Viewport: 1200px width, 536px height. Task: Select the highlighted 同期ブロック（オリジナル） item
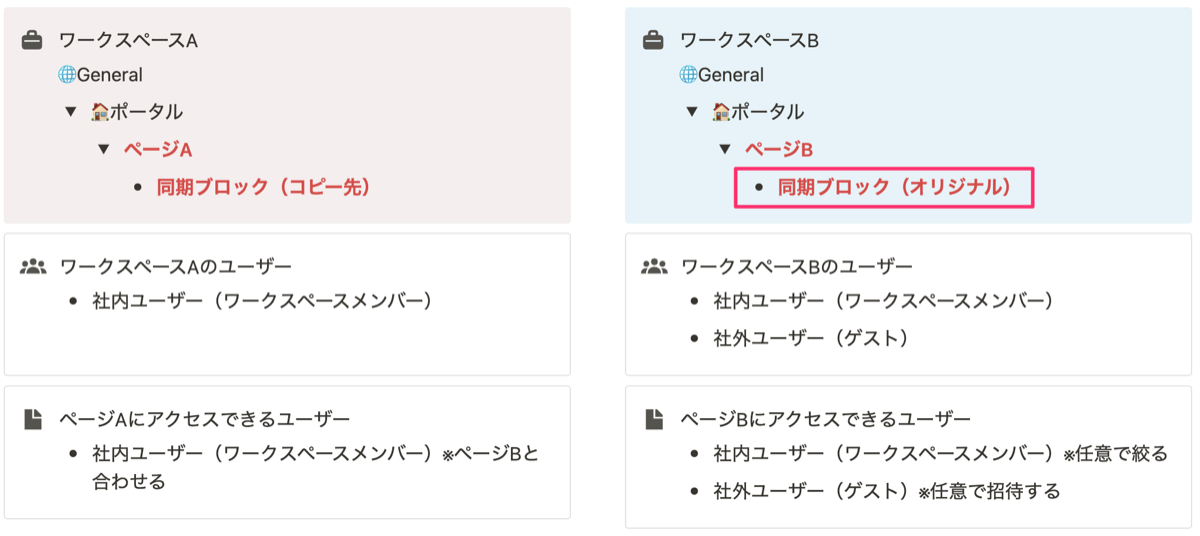pos(894,186)
